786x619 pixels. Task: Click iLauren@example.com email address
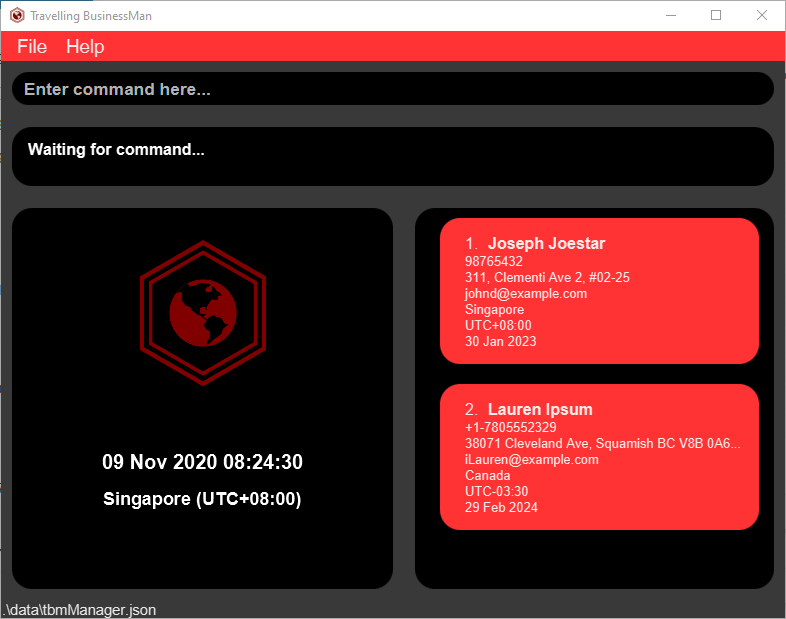click(531, 460)
